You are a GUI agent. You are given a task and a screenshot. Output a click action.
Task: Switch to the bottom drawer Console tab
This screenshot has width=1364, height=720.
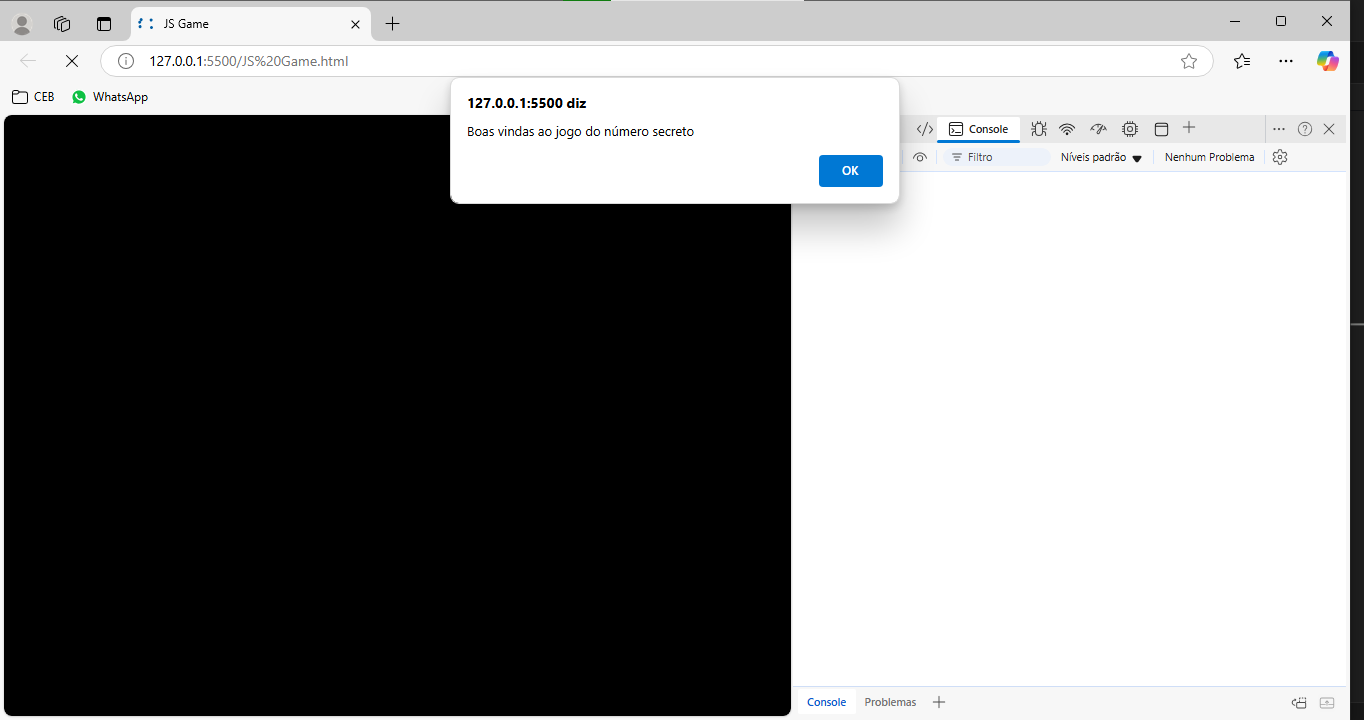click(826, 702)
